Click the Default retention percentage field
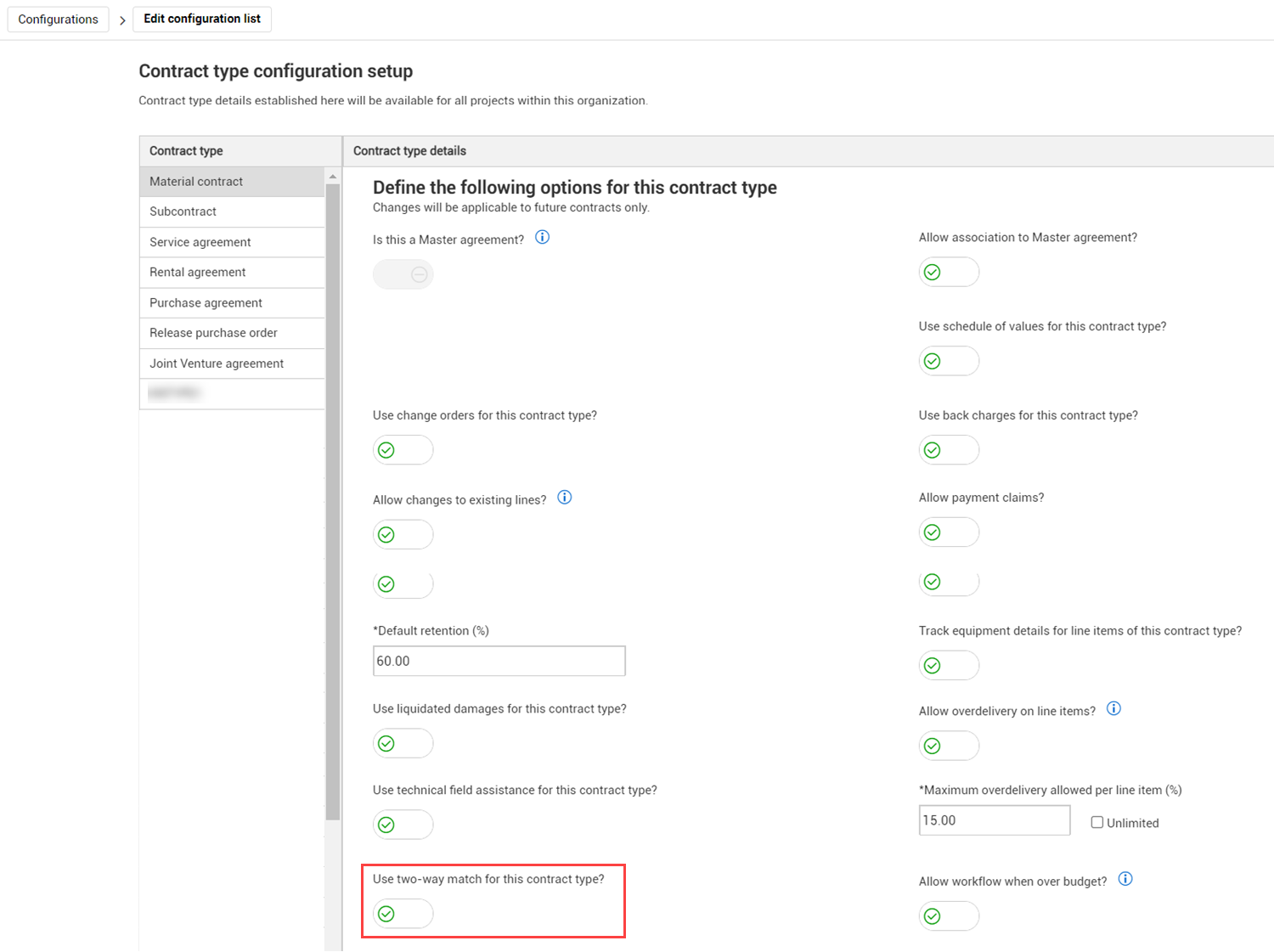1274x952 pixels. (499, 661)
